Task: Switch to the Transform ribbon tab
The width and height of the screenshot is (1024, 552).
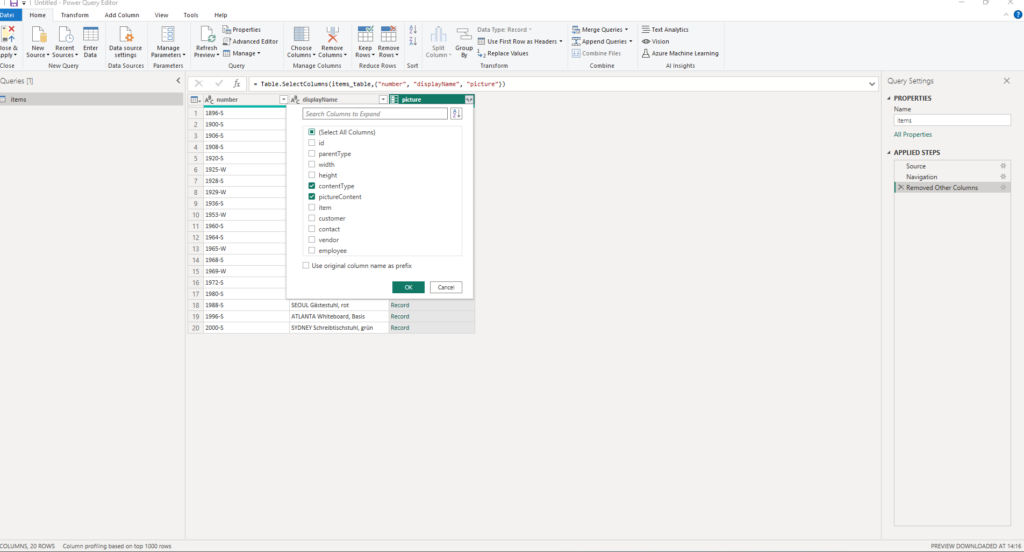Action: coord(74,15)
